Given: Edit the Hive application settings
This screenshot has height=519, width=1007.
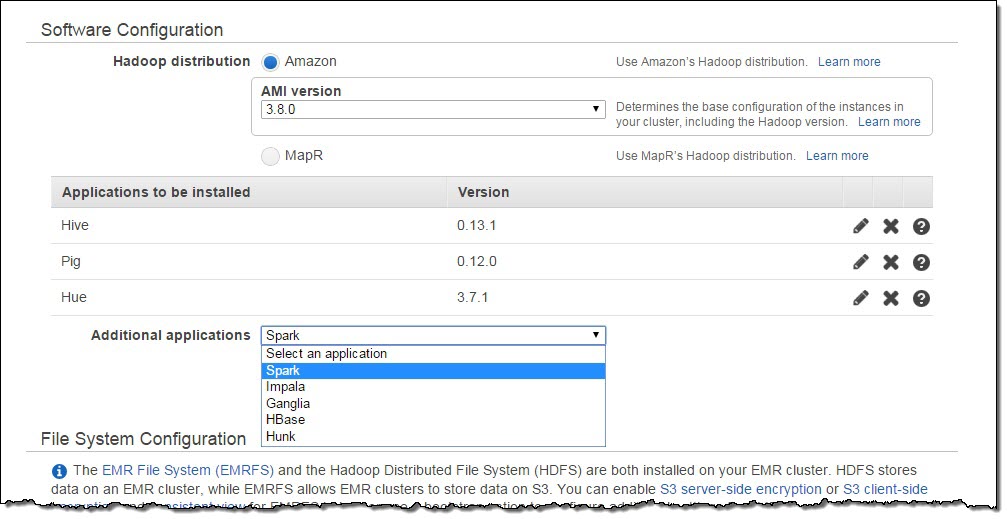Looking at the screenshot, I should [x=860, y=226].
